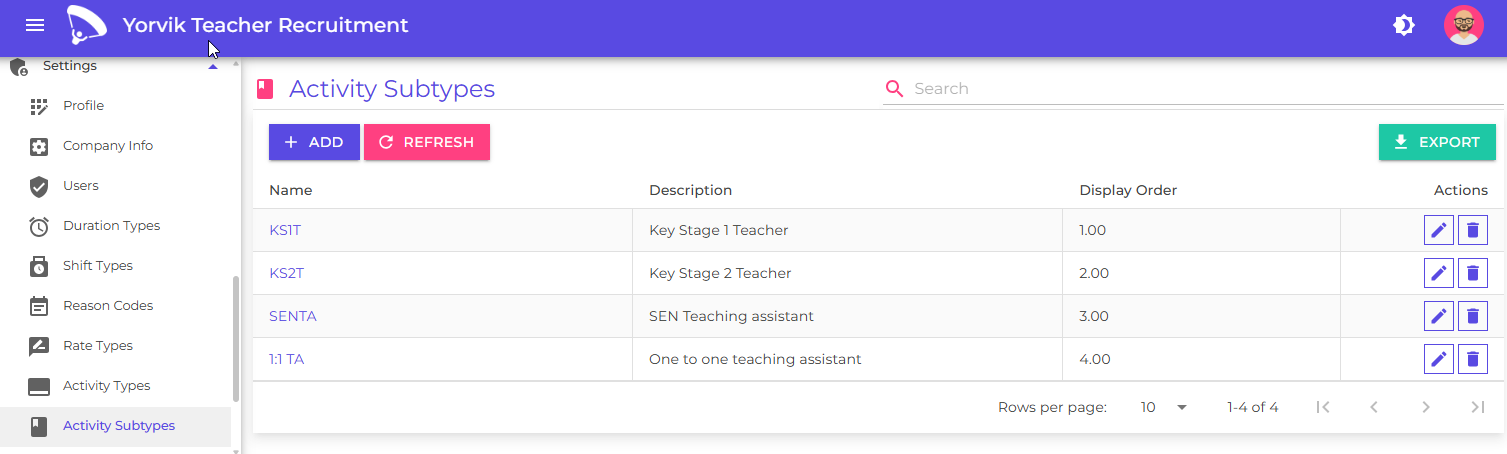
Task: Click the Activity Types icon
Action: [39, 387]
